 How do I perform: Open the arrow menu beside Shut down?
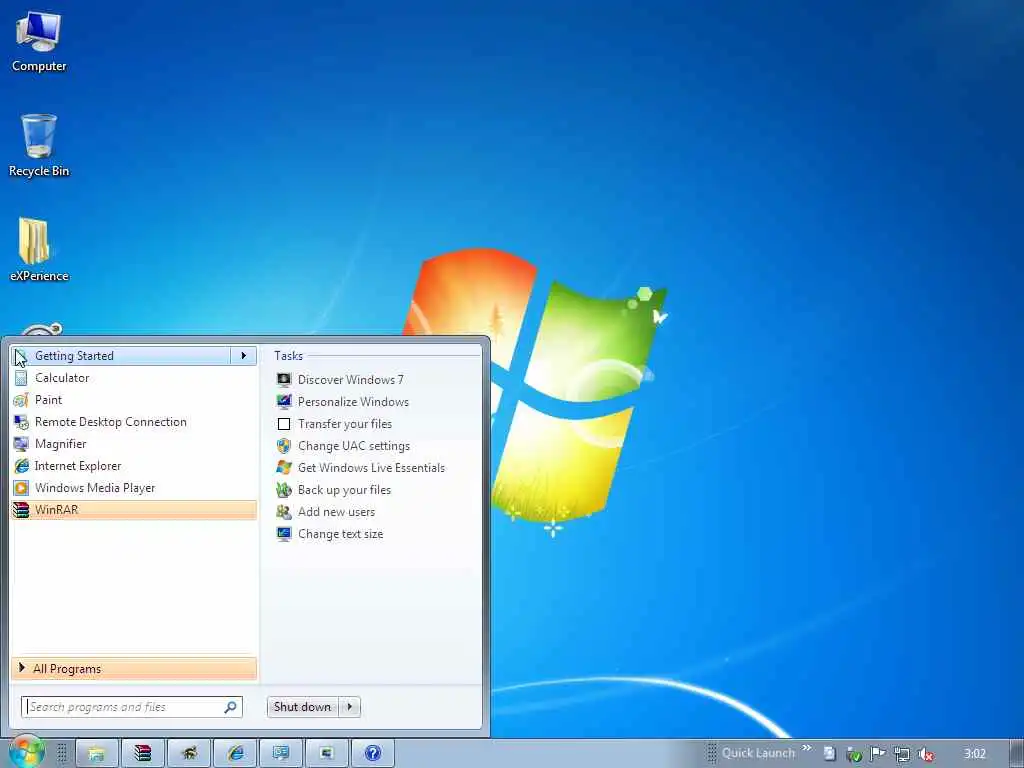coord(350,707)
